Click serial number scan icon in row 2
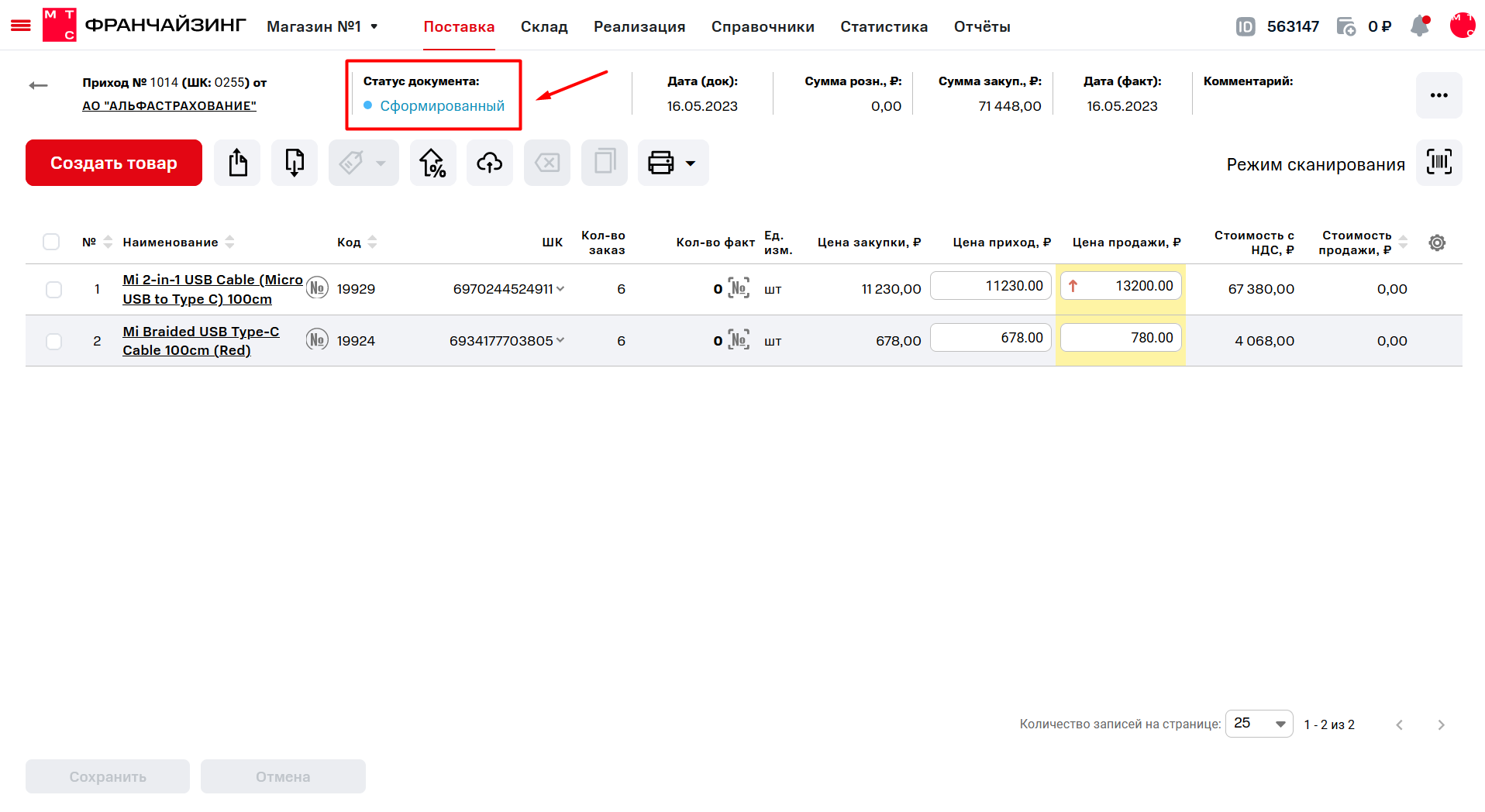Viewport: 1485px width, 812px height. (x=739, y=339)
